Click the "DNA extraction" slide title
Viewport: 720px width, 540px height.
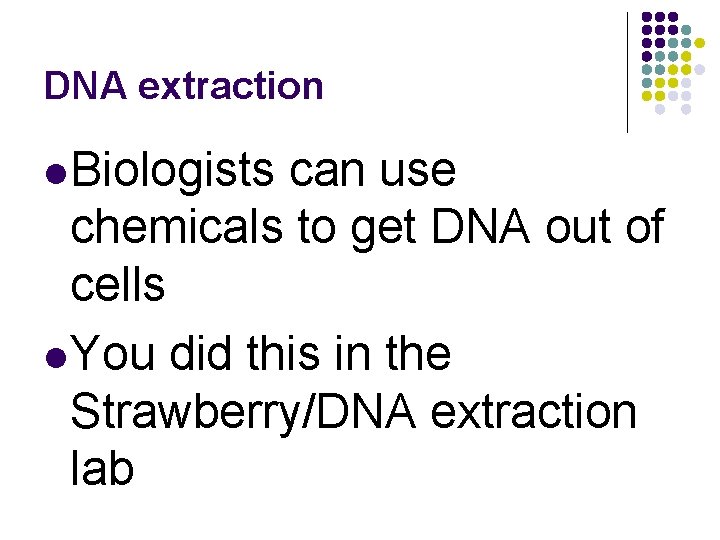[184, 85]
